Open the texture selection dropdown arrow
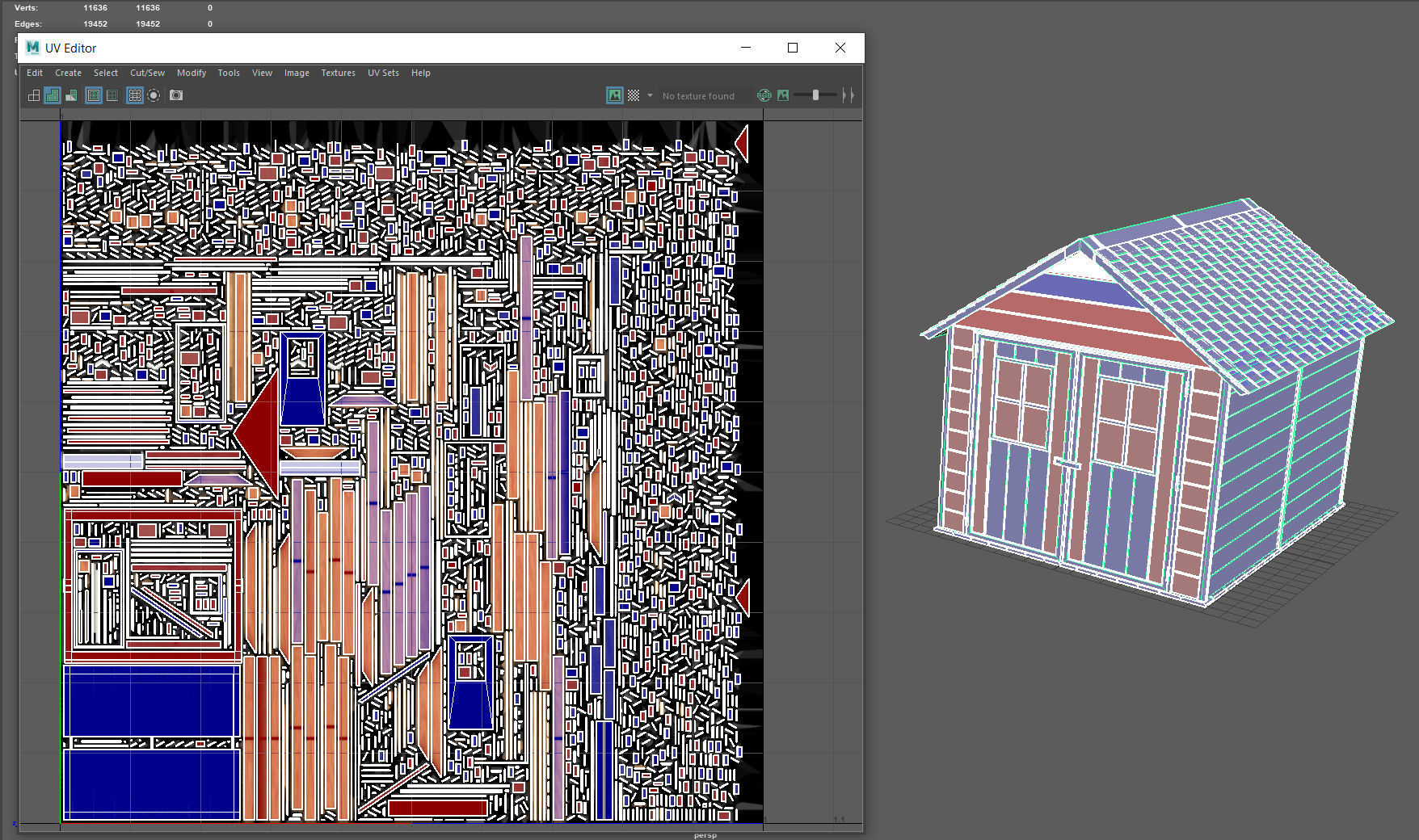This screenshot has height=840, width=1419. click(x=650, y=95)
